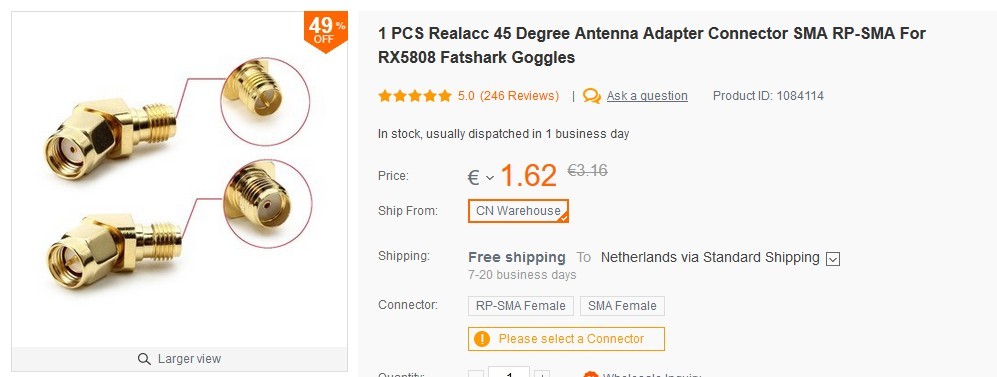
Task: Click the RP-SMA close-up circle in product image
Action: coord(265,100)
